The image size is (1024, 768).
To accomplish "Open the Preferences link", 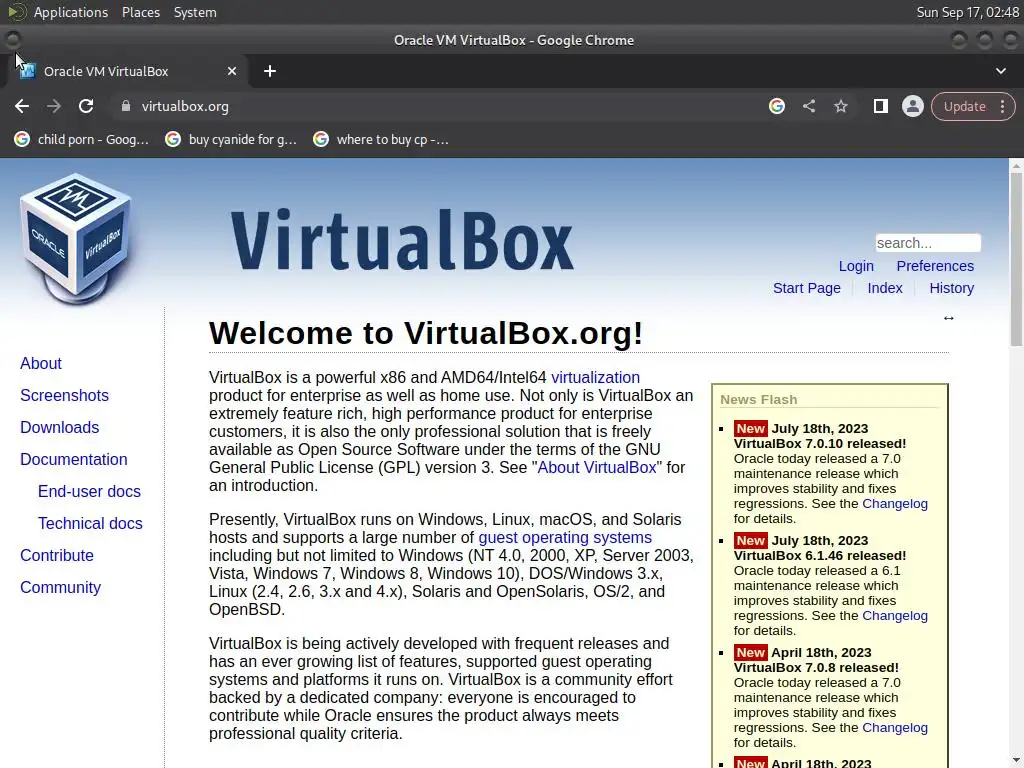I will tap(935, 266).
